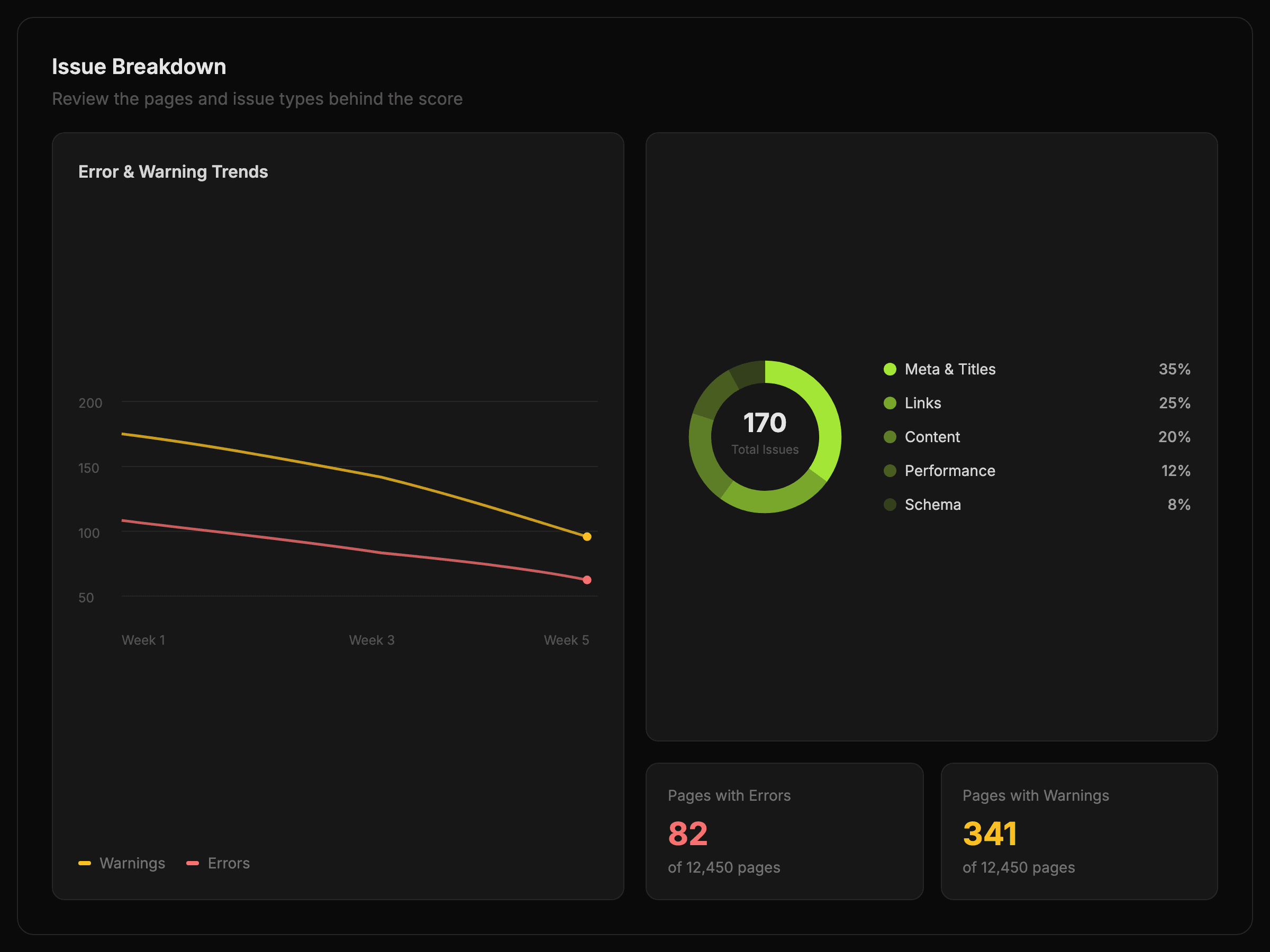Viewport: 1270px width, 952px height.
Task: Click the Issue Breakdown heading
Action: coord(139,67)
